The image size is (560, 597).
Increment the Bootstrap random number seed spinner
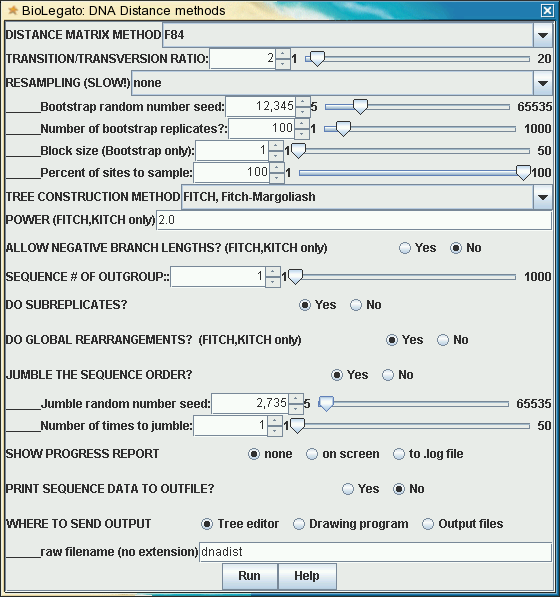click(x=303, y=102)
